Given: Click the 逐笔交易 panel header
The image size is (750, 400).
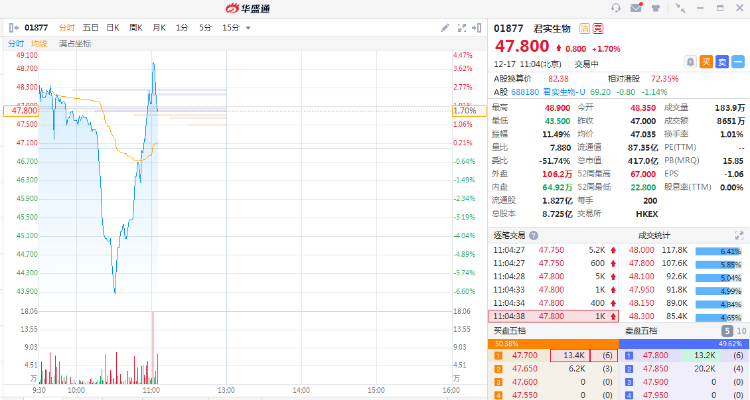Looking at the screenshot, I should [x=509, y=235].
